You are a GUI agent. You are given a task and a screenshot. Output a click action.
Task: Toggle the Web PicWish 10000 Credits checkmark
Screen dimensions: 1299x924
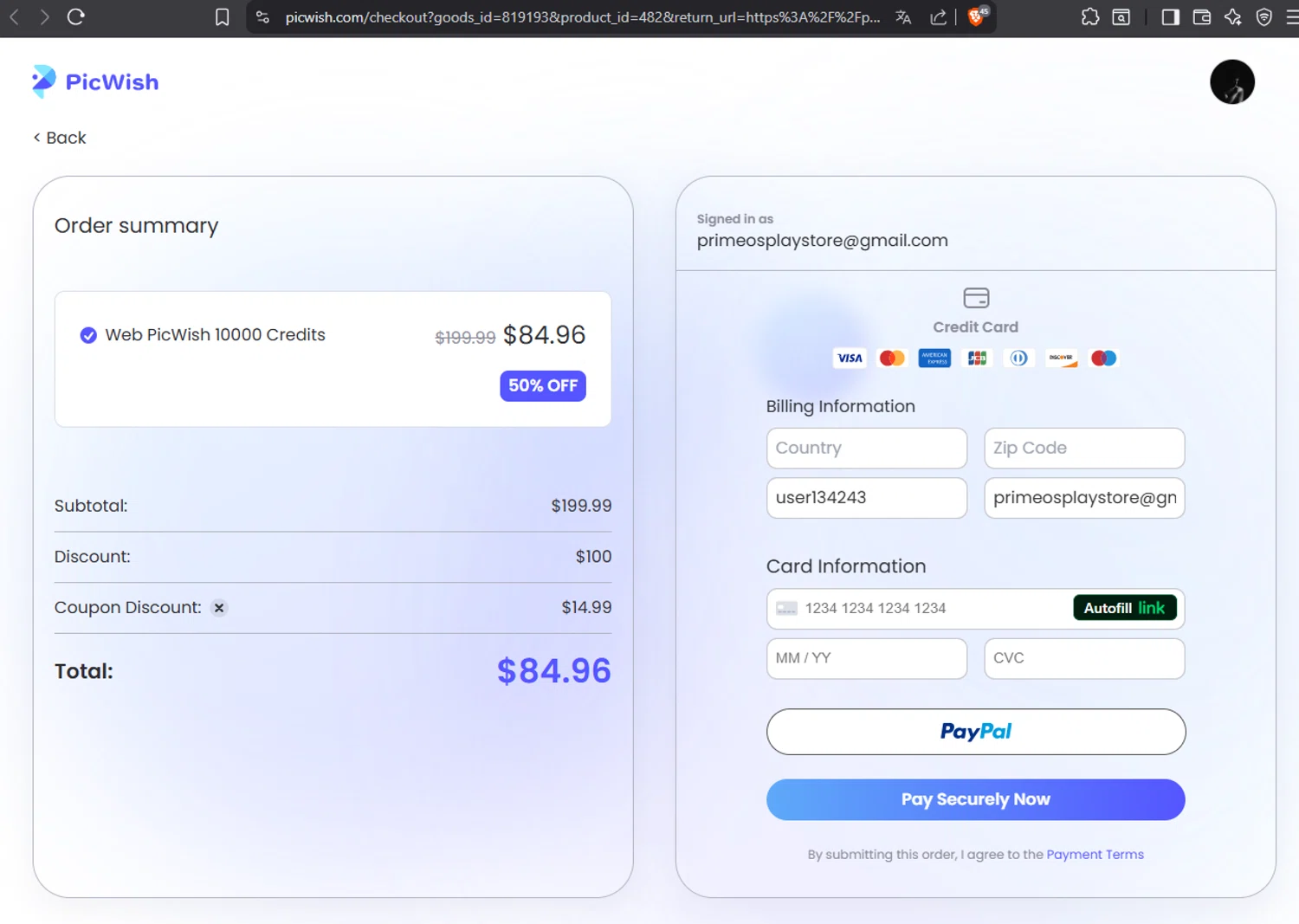(x=88, y=335)
